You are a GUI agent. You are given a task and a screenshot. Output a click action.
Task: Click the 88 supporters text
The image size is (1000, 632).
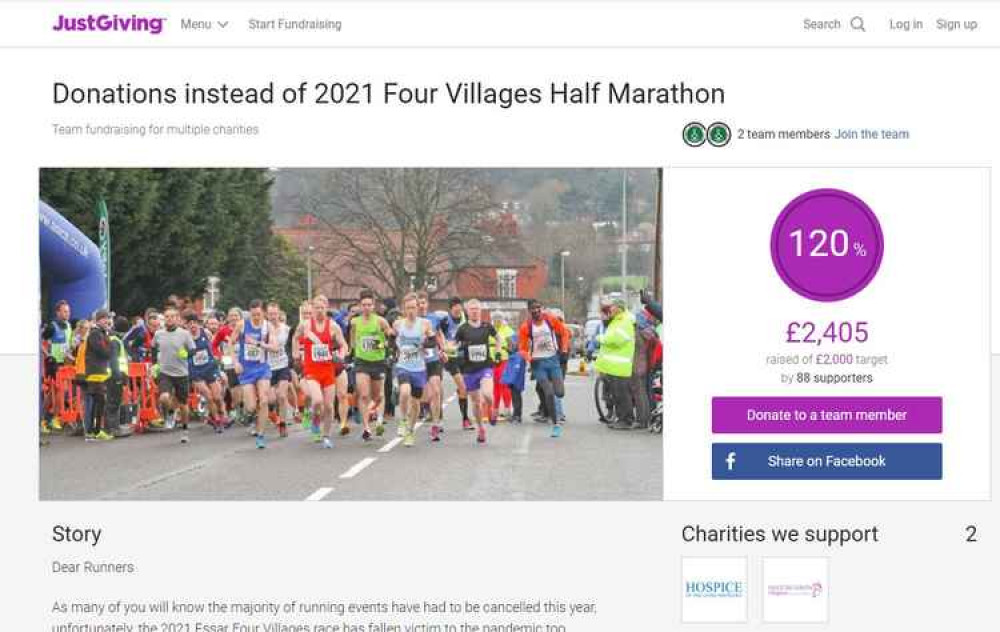click(x=834, y=378)
